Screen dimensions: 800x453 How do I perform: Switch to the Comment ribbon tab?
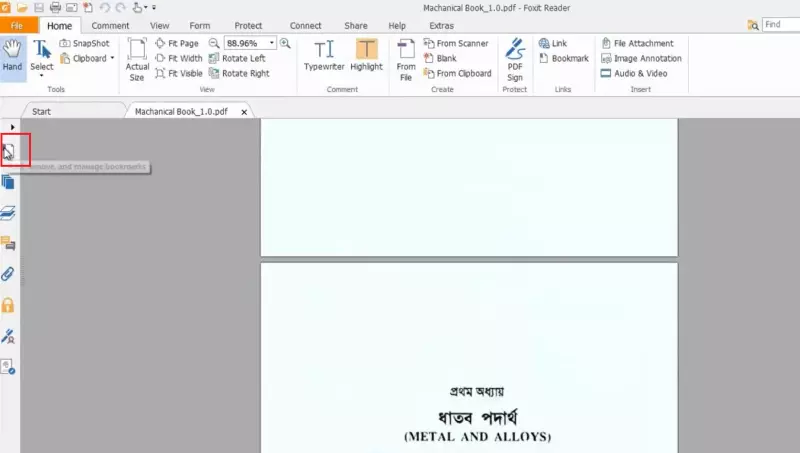point(110,26)
